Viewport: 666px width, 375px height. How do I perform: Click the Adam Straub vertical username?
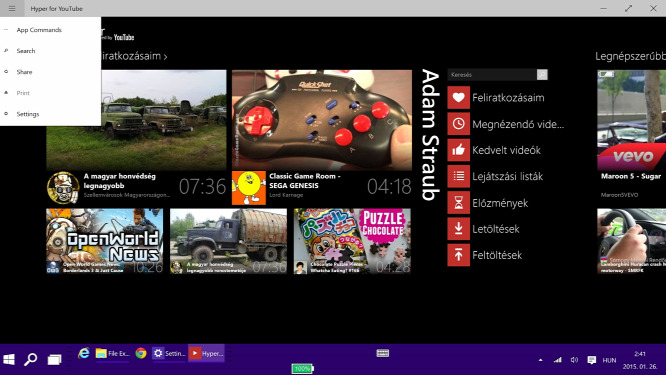coord(430,135)
